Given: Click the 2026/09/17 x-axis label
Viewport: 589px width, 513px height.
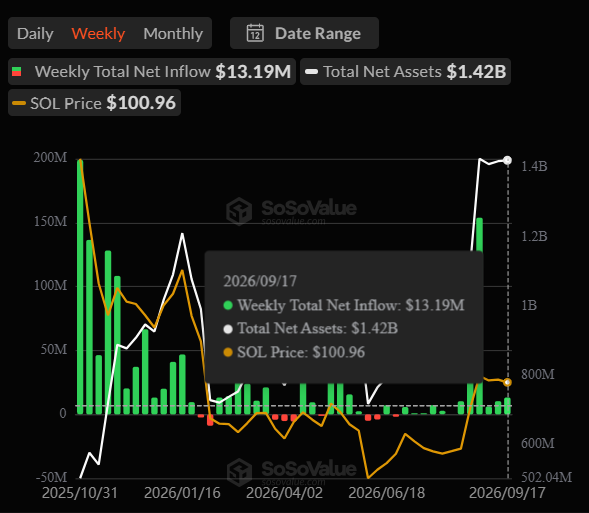Looking at the screenshot, I should (x=507, y=493).
